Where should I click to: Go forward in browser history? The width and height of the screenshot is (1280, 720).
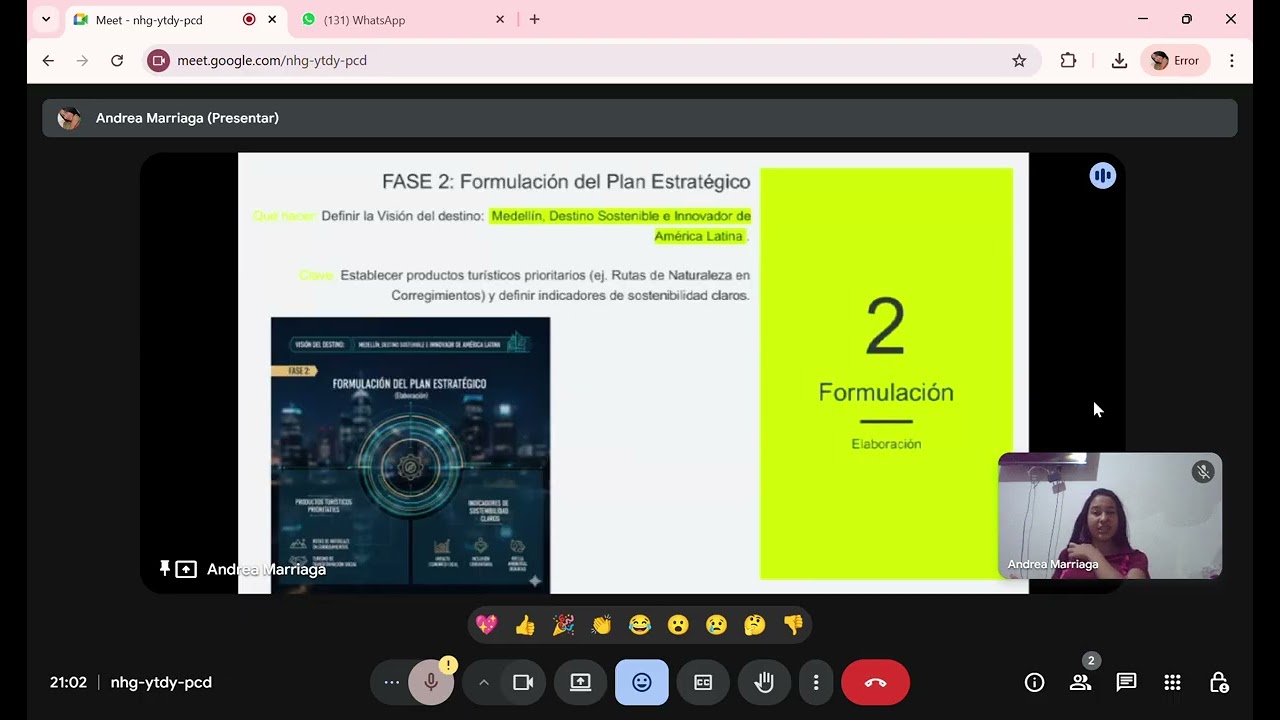click(x=82, y=60)
